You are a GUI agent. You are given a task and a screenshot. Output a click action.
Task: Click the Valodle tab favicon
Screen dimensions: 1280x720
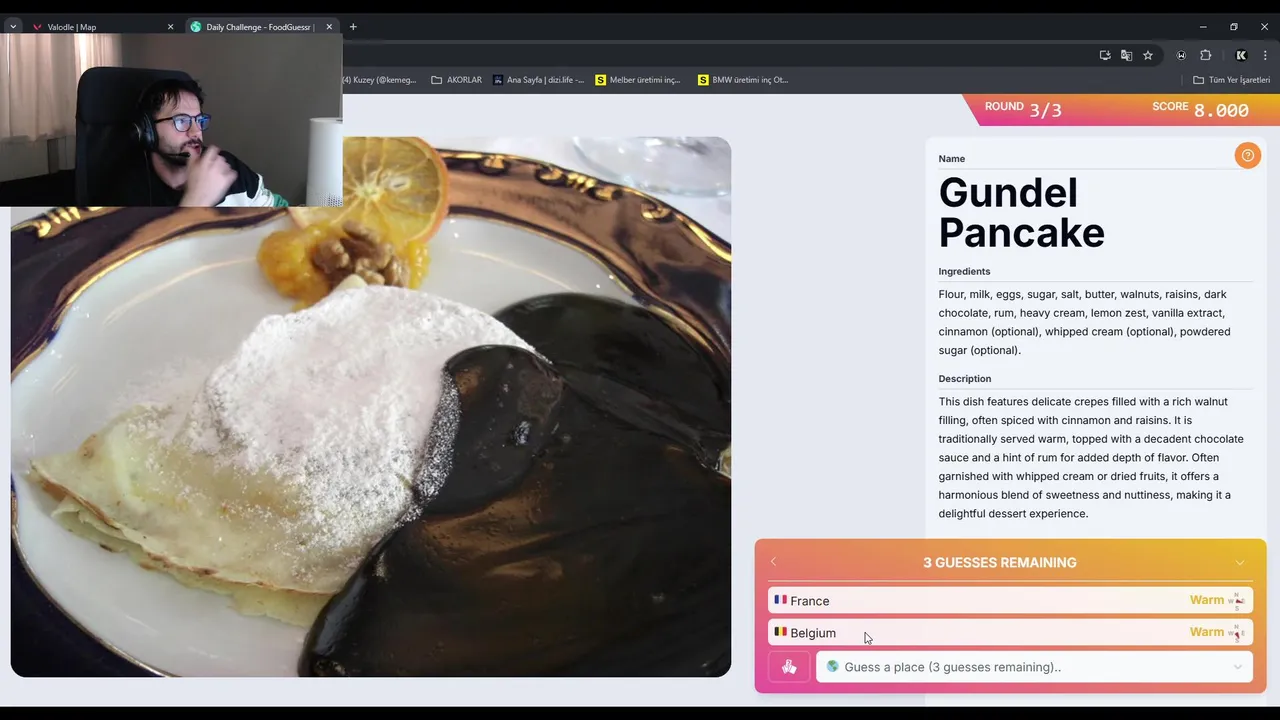tap(38, 27)
